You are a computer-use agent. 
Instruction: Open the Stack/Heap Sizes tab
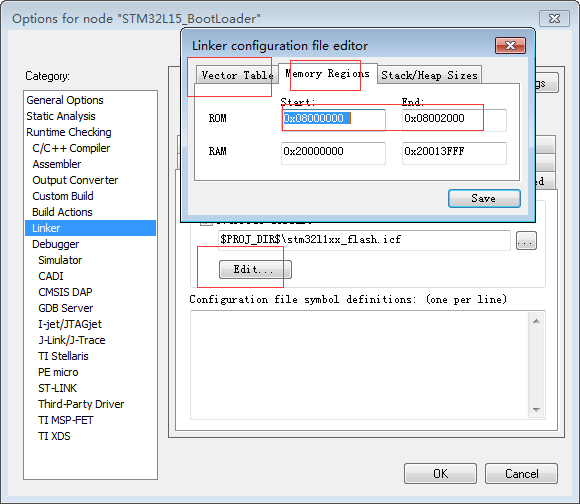tap(429, 75)
